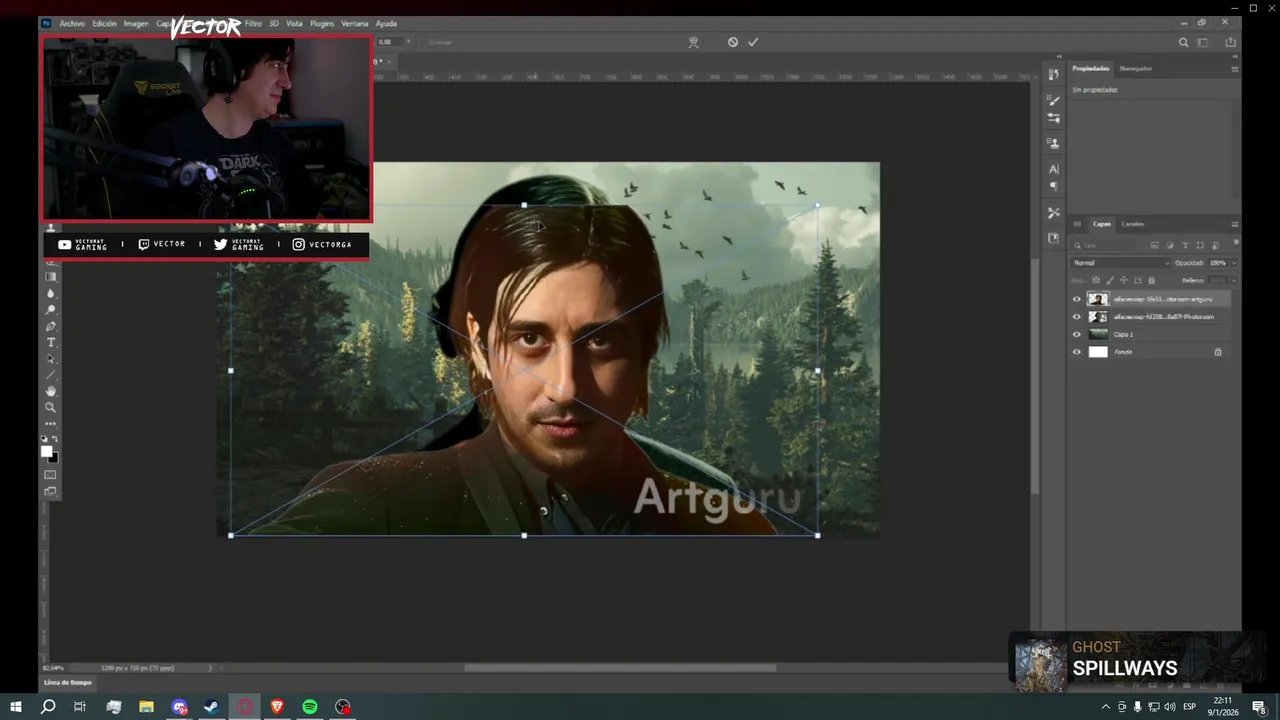Reset default foreground and background colors

pos(44,439)
